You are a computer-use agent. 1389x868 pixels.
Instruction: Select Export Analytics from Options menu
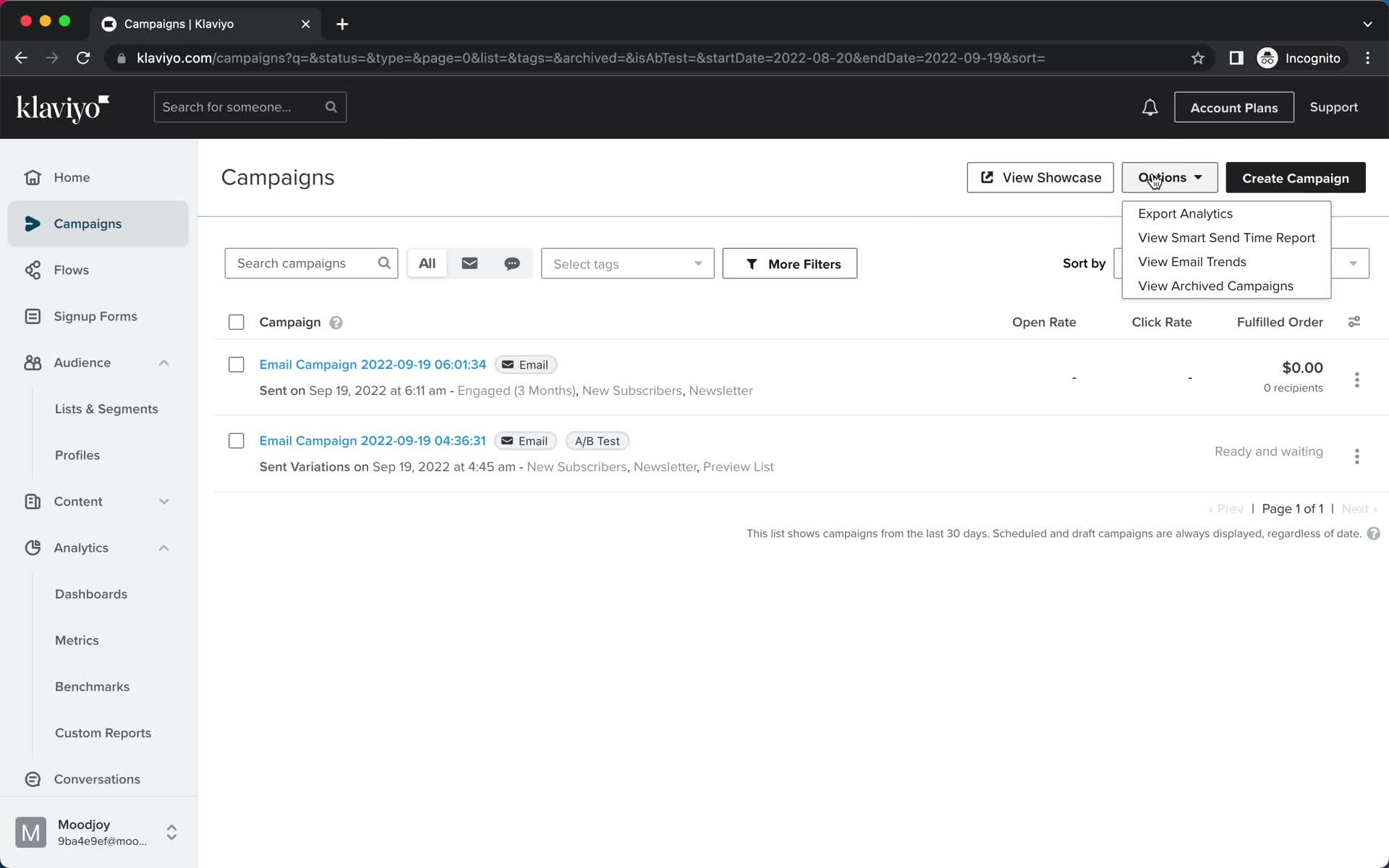click(1184, 213)
